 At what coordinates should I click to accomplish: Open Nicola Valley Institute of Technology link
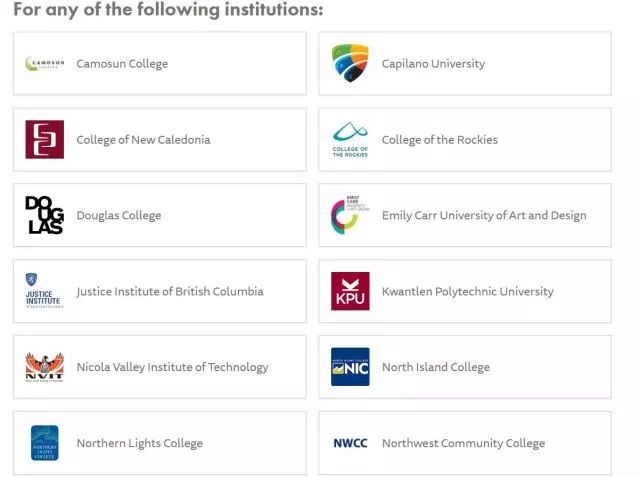(x=173, y=367)
